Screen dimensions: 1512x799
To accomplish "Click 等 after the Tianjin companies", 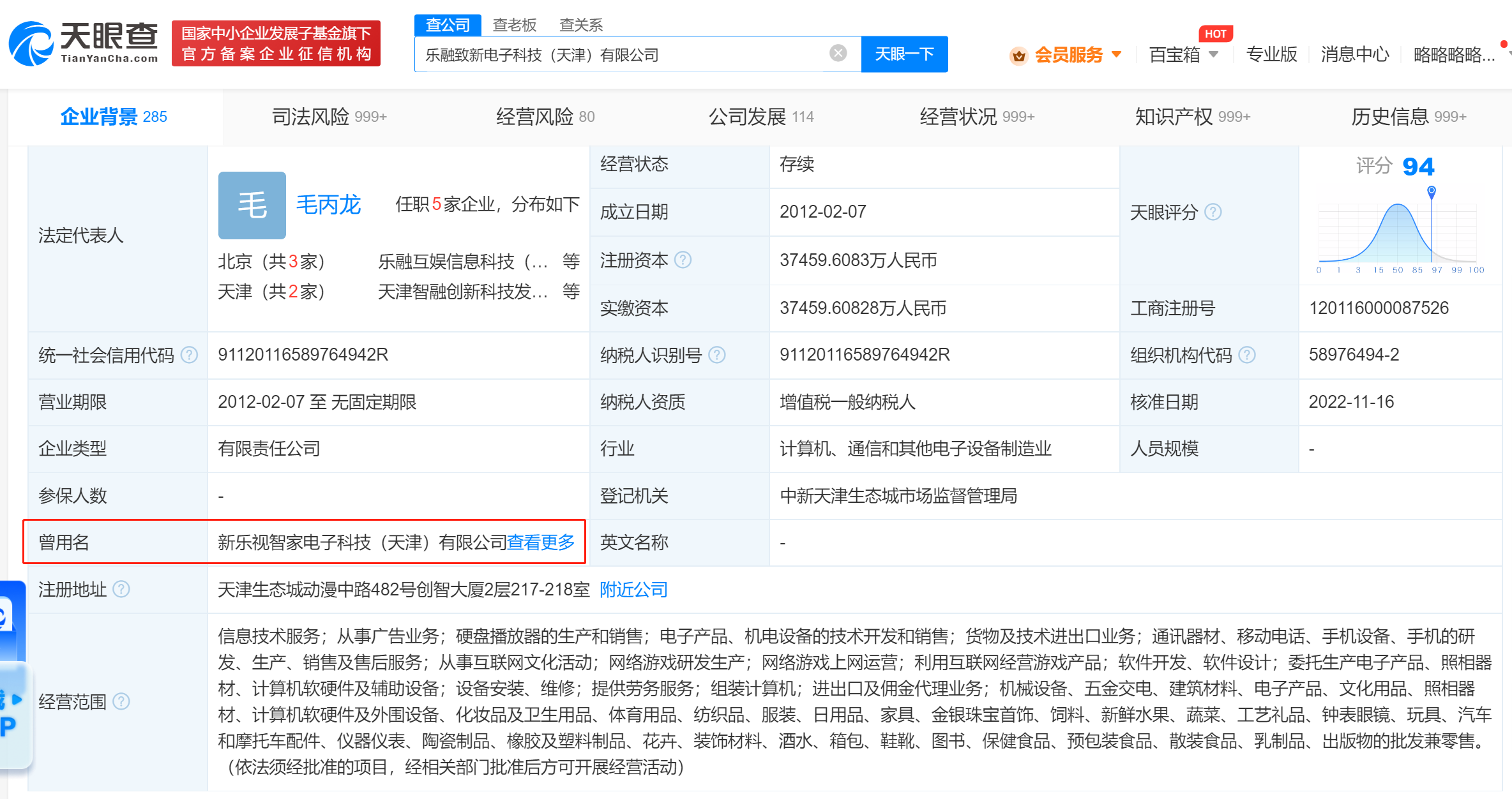I will pos(571,292).
